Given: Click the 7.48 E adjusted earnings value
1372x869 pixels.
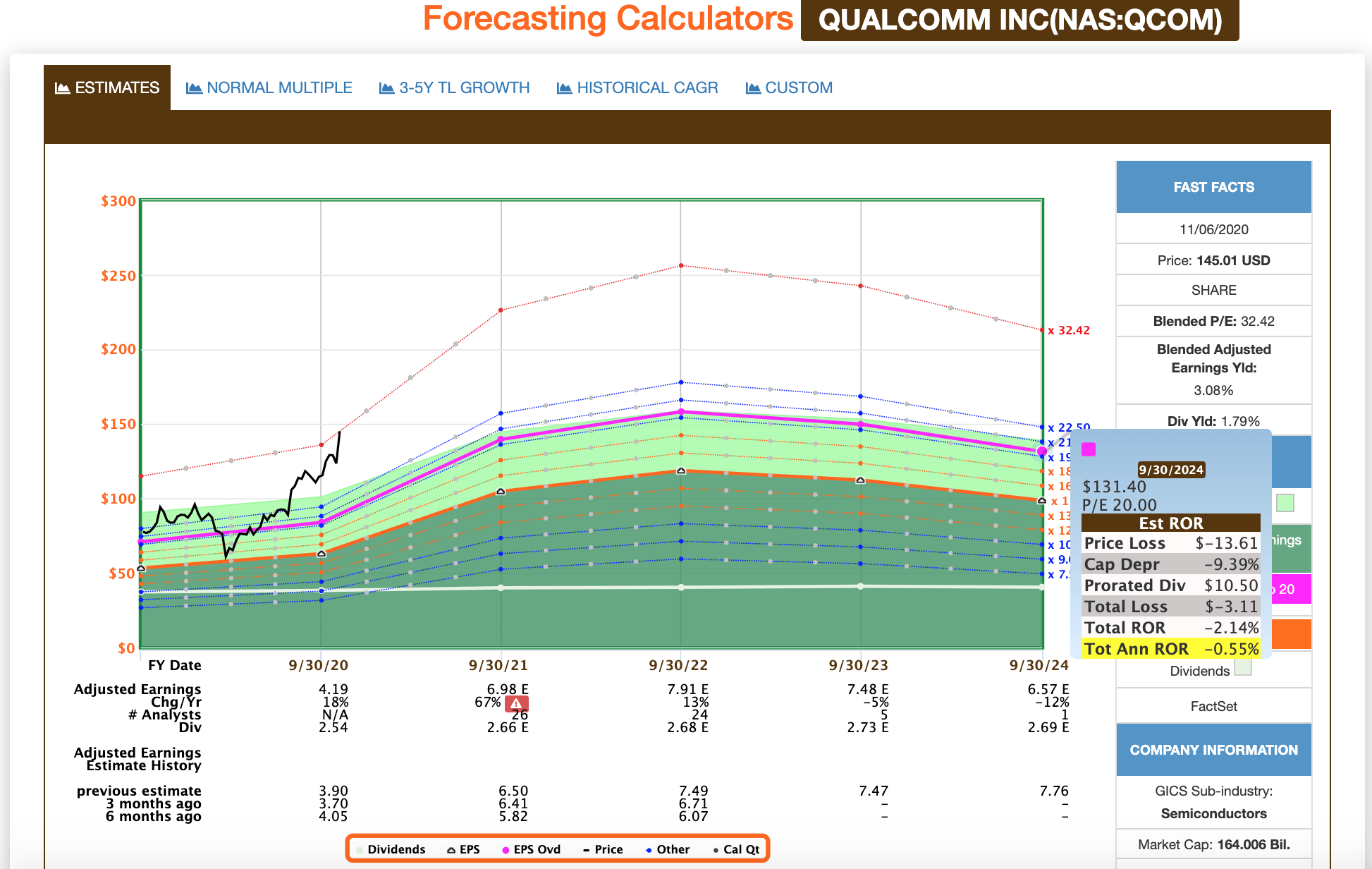Looking at the screenshot, I should coord(868,689).
